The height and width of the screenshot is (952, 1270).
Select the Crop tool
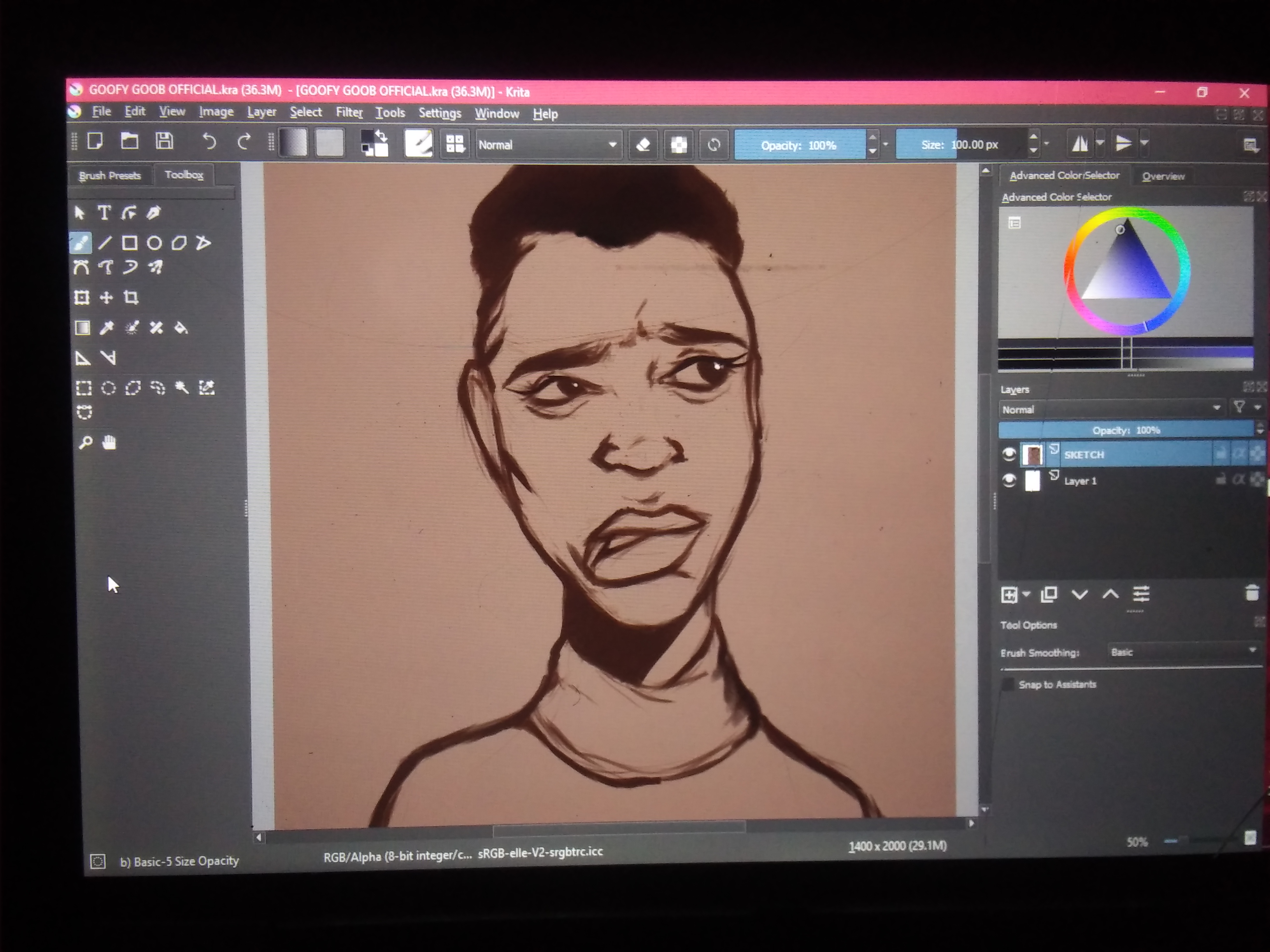click(132, 297)
